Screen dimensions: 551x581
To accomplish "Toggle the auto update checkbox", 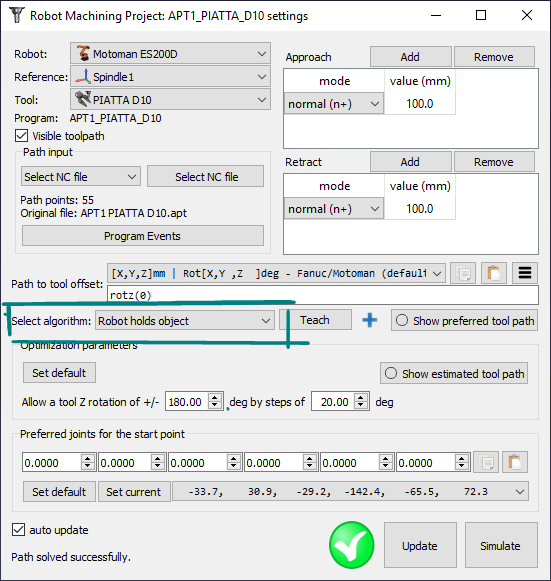I will point(19,530).
